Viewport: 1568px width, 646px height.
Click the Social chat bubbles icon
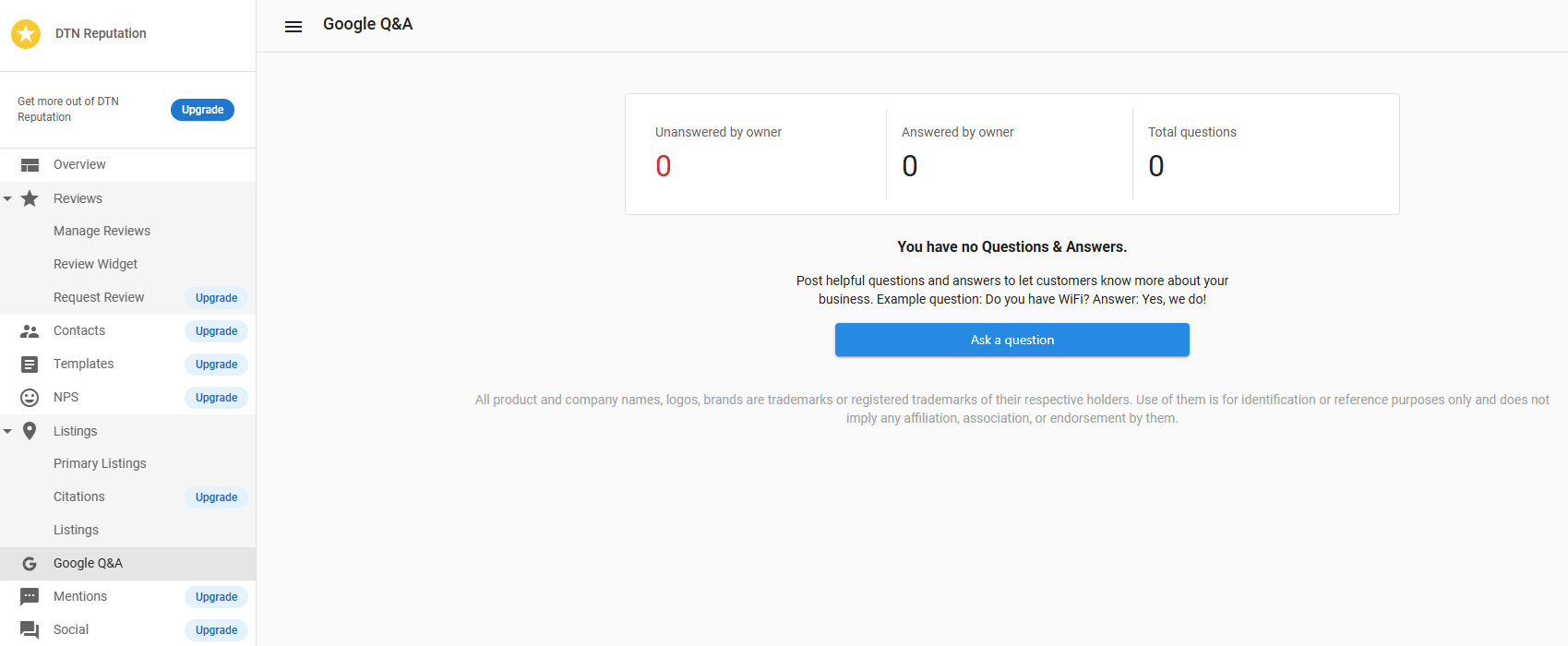[x=30, y=630]
